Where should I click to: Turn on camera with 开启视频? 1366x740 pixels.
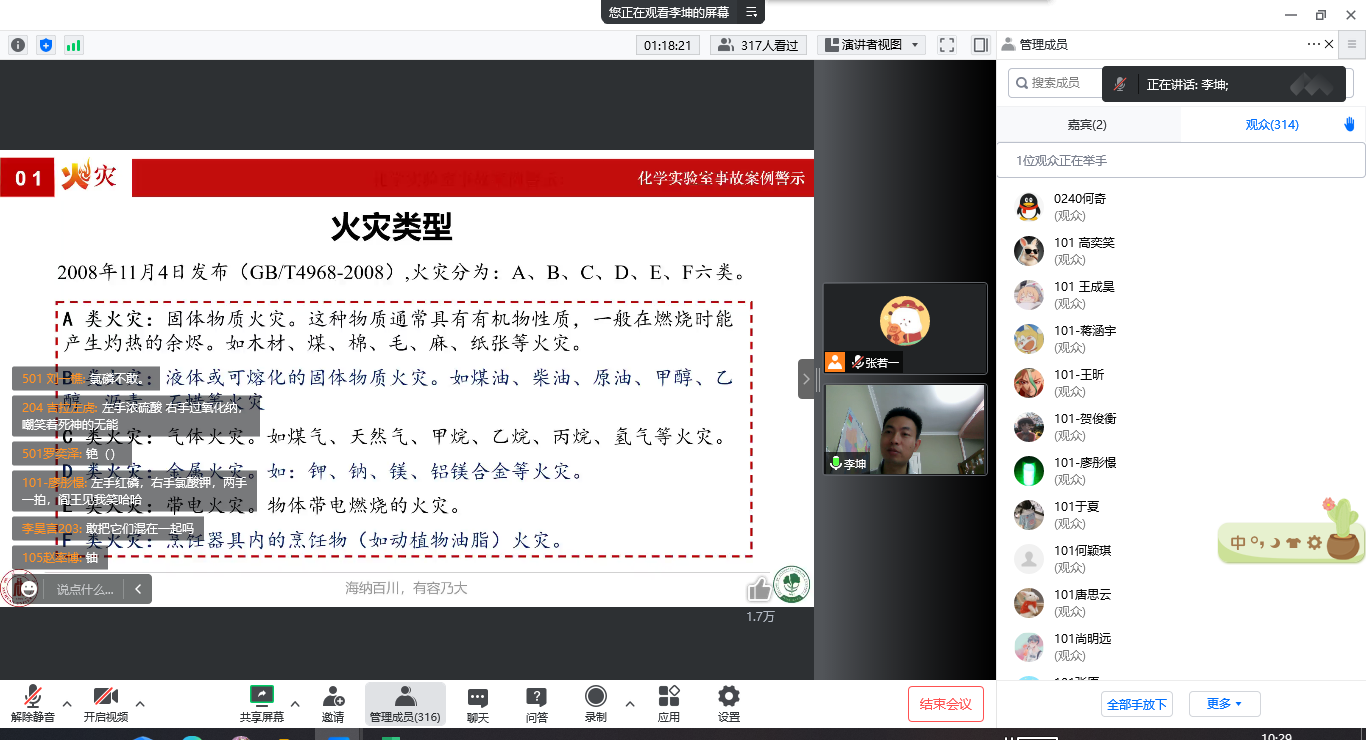105,704
